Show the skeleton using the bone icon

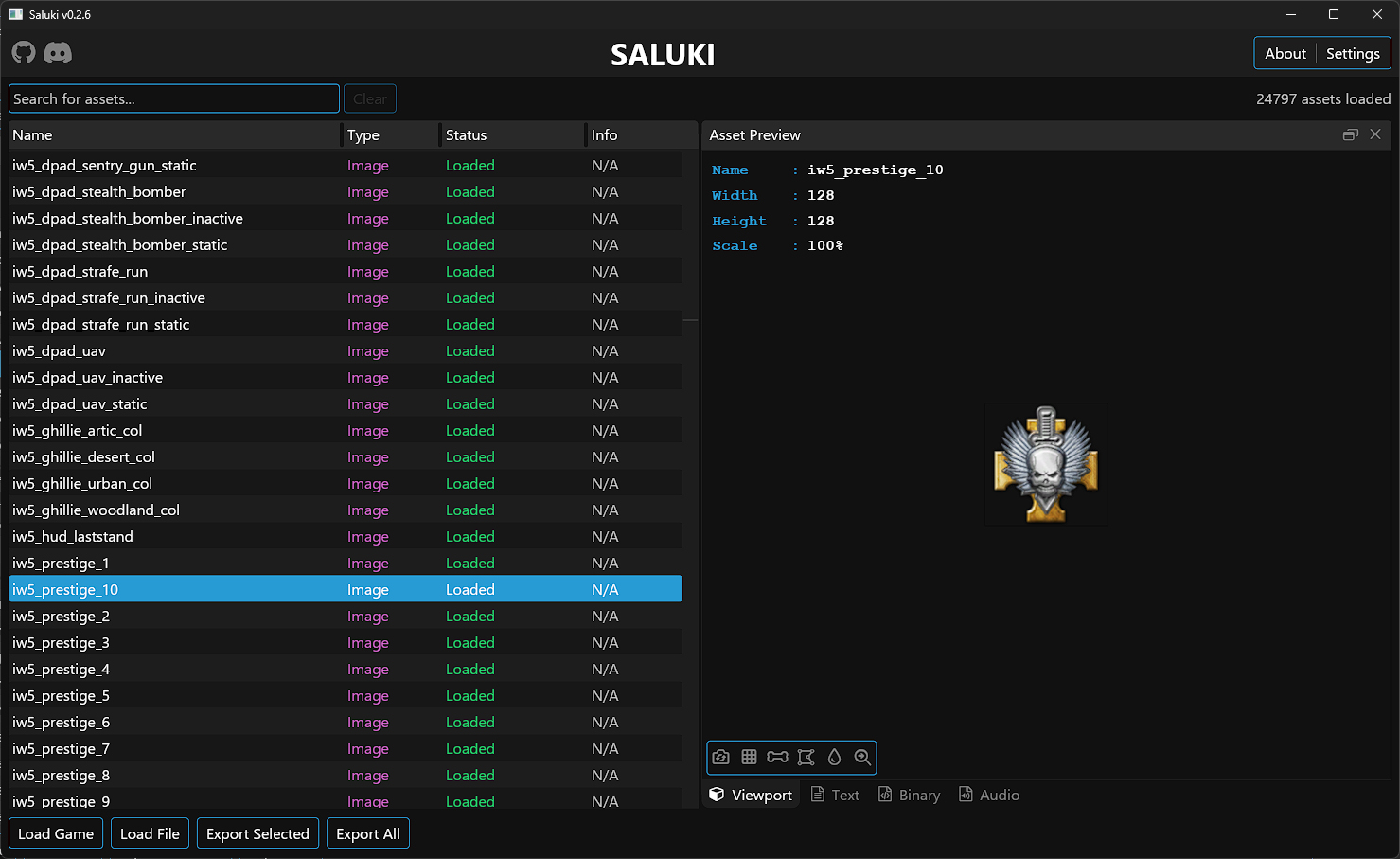[777, 757]
